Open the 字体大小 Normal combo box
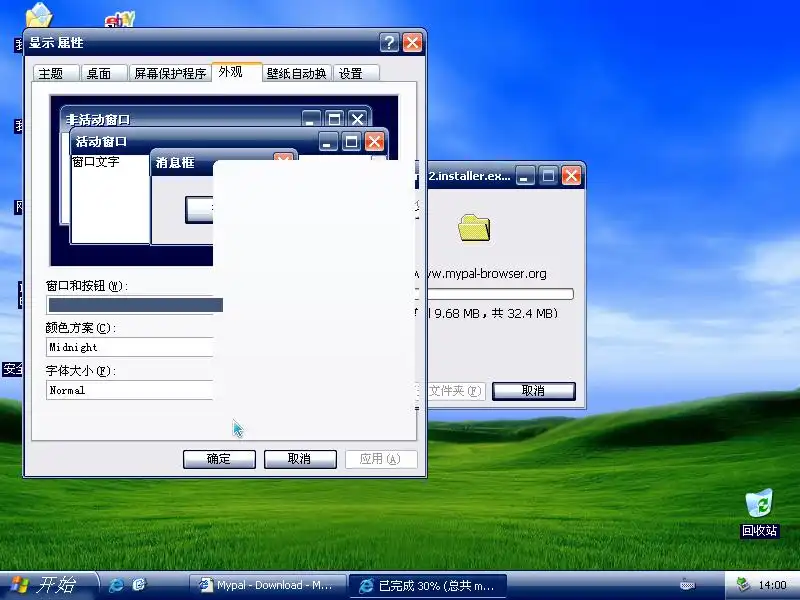The image size is (800, 600). pos(130,390)
